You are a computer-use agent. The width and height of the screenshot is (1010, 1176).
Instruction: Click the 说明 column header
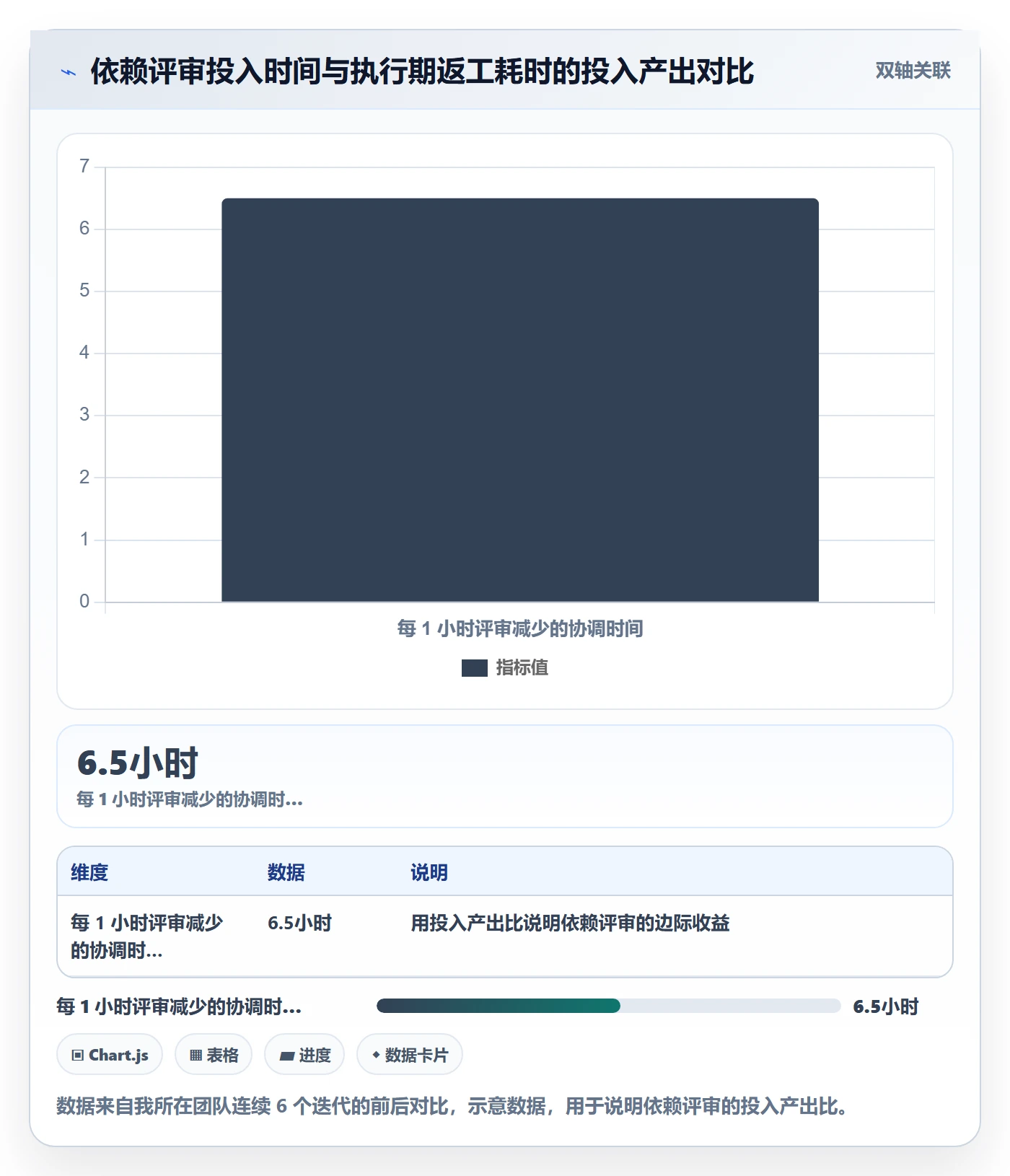tap(429, 872)
